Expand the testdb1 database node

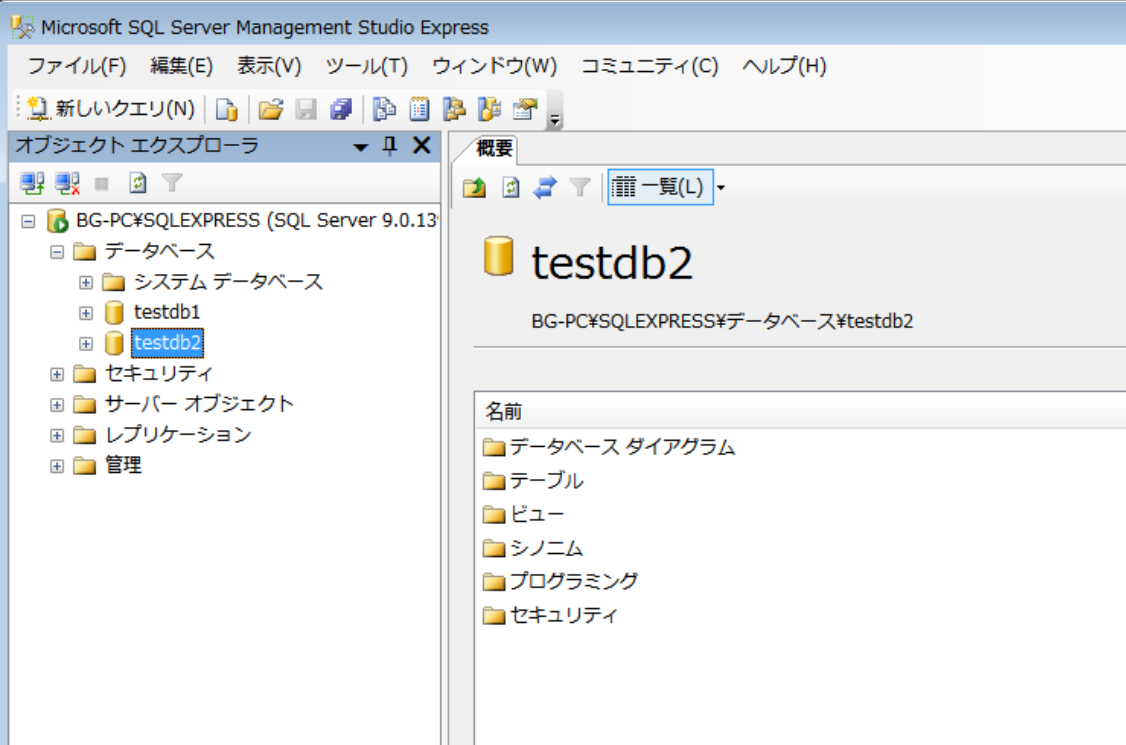tap(85, 313)
